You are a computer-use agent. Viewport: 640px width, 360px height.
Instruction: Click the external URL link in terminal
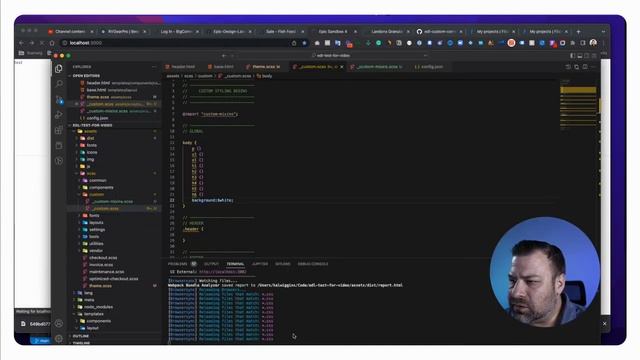pyautogui.click(x=223, y=272)
